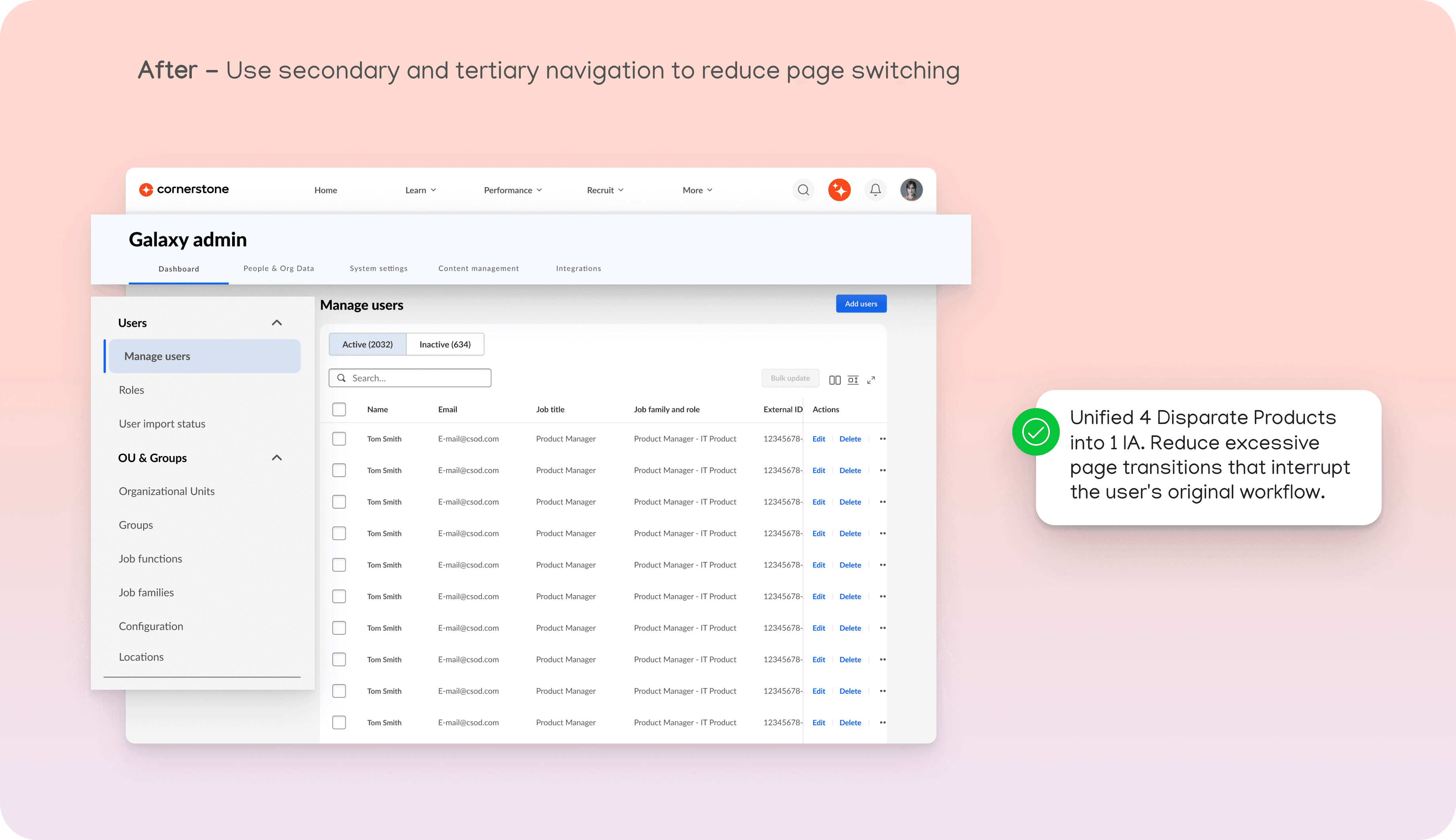The height and width of the screenshot is (840, 1456).
Task: Click Edit link in second row
Action: click(x=818, y=471)
